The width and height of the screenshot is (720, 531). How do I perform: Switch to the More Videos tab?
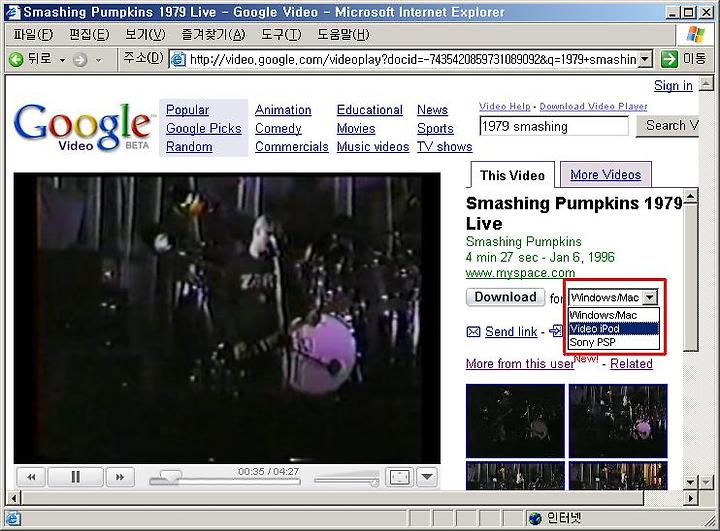tap(605, 175)
